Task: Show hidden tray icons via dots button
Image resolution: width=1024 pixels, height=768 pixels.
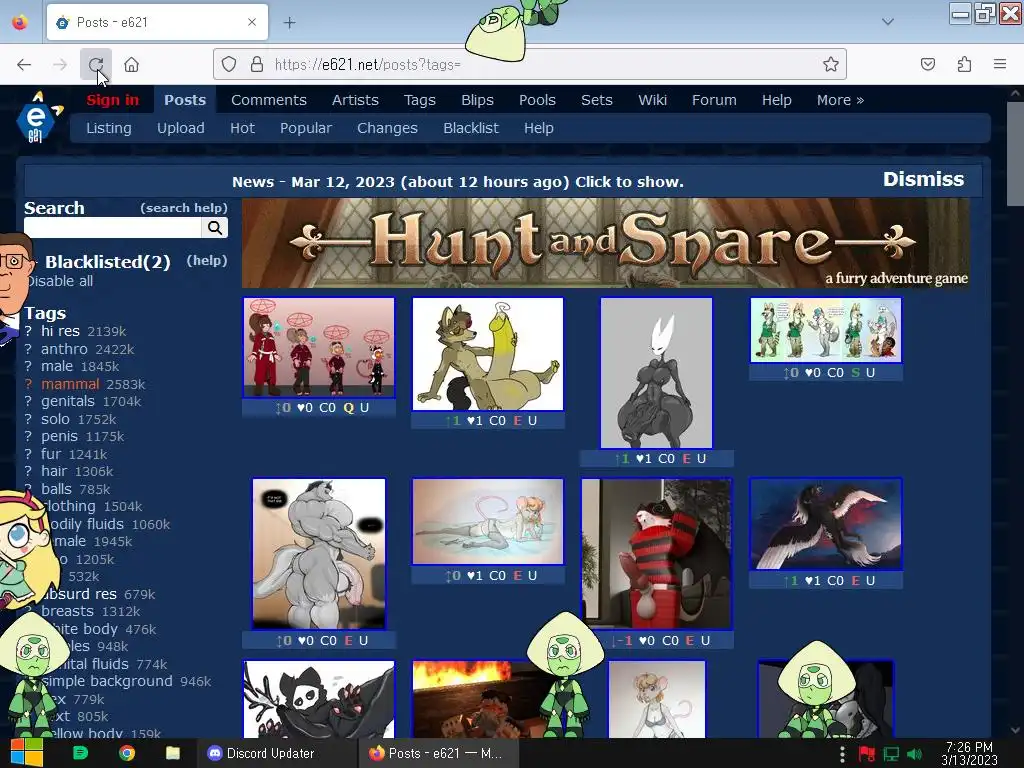Action: tap(842, 754)
